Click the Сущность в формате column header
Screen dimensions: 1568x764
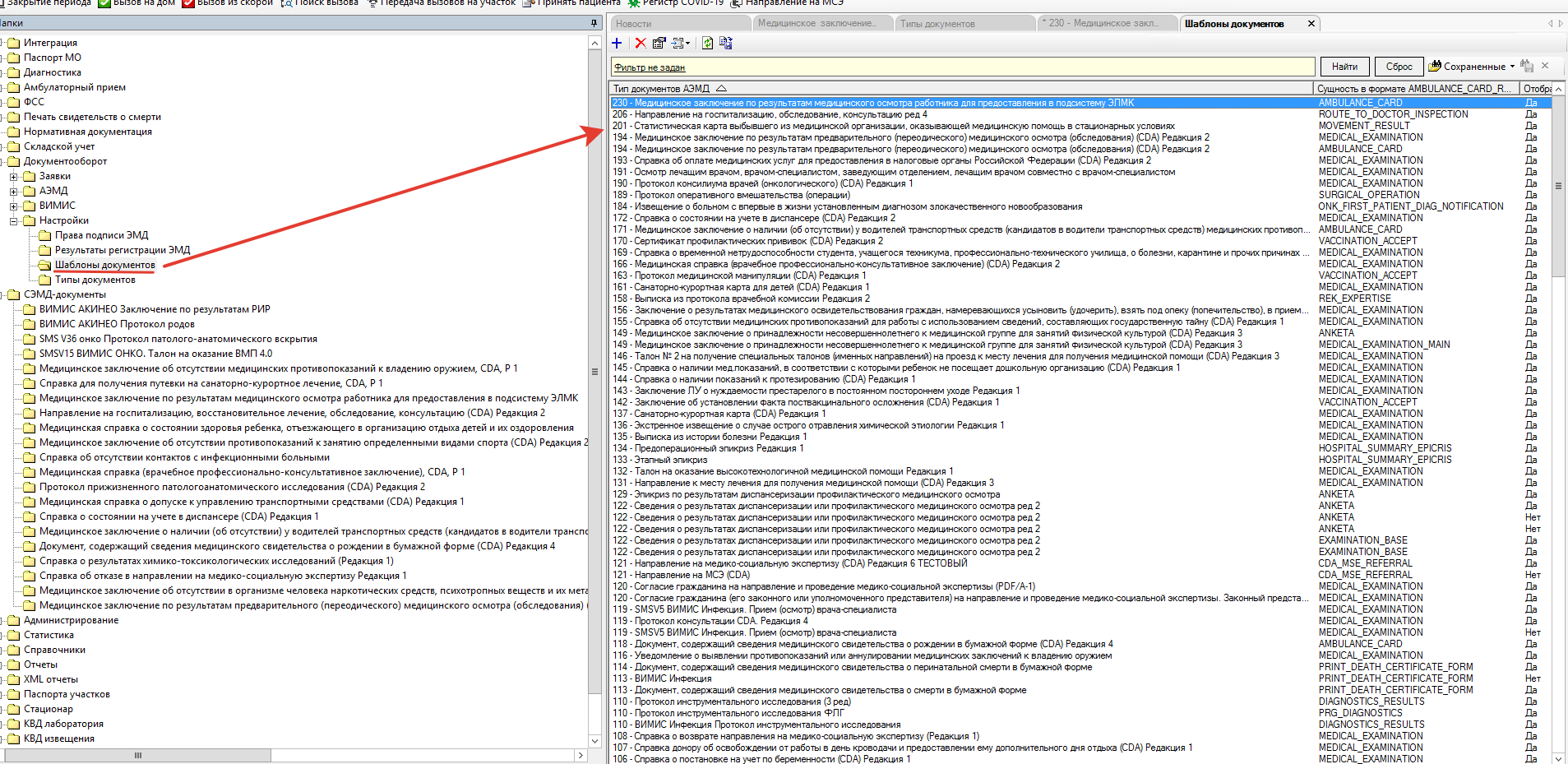coord(1416,88)
